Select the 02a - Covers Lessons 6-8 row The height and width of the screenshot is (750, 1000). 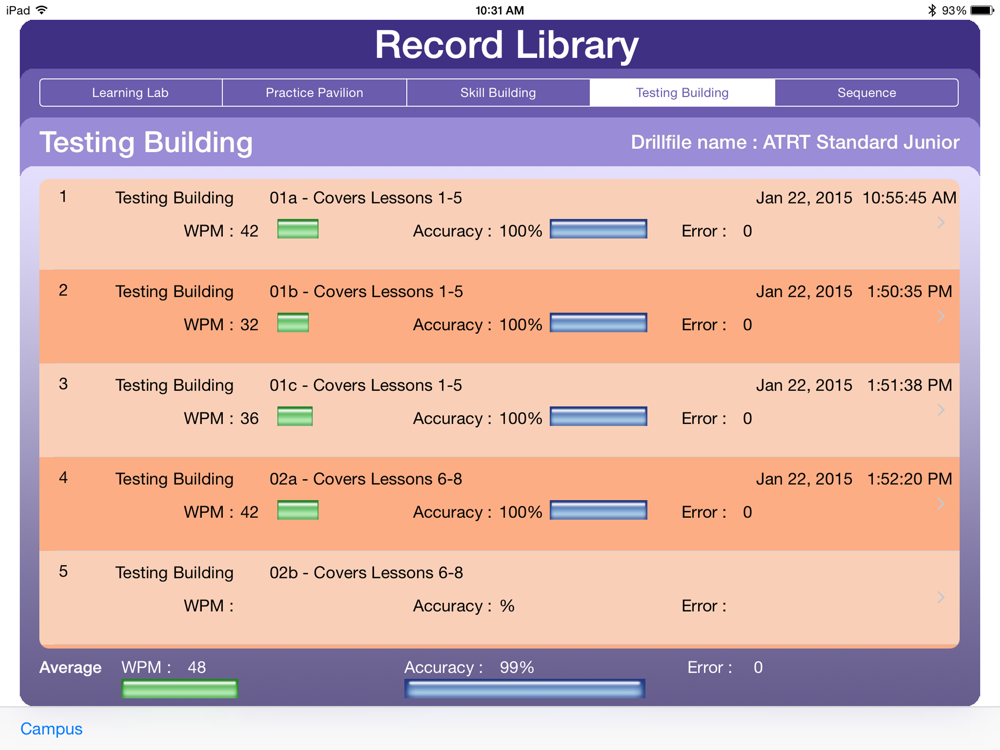[x=499, y=504]
